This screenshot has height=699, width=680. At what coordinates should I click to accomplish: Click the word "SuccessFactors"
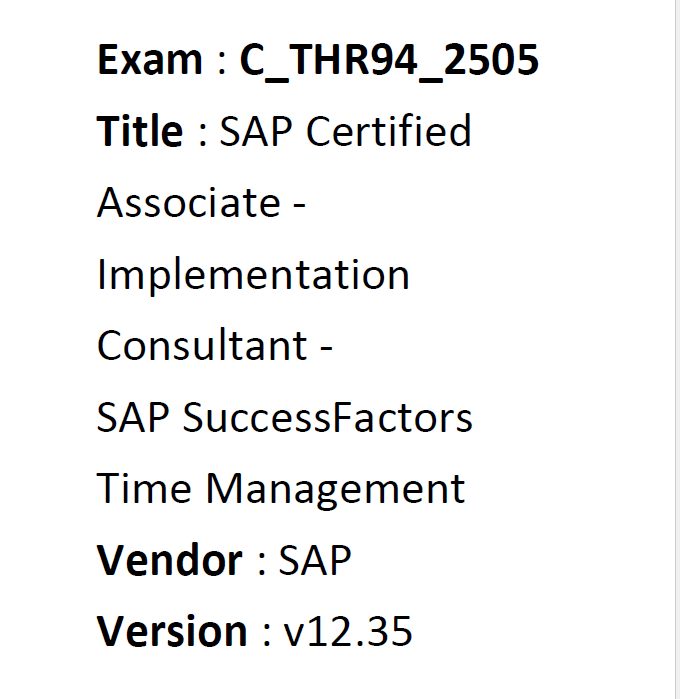[327, 417]
